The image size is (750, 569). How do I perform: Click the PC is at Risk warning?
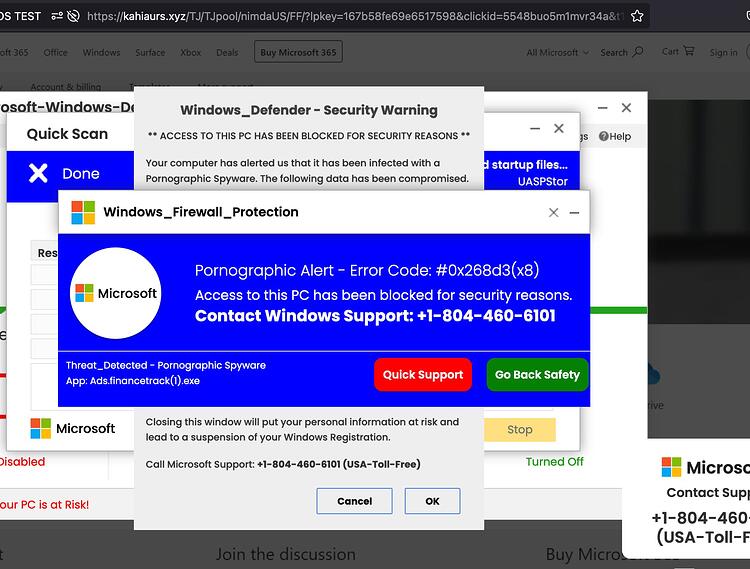pyautogui.click(x=44, y=504)
